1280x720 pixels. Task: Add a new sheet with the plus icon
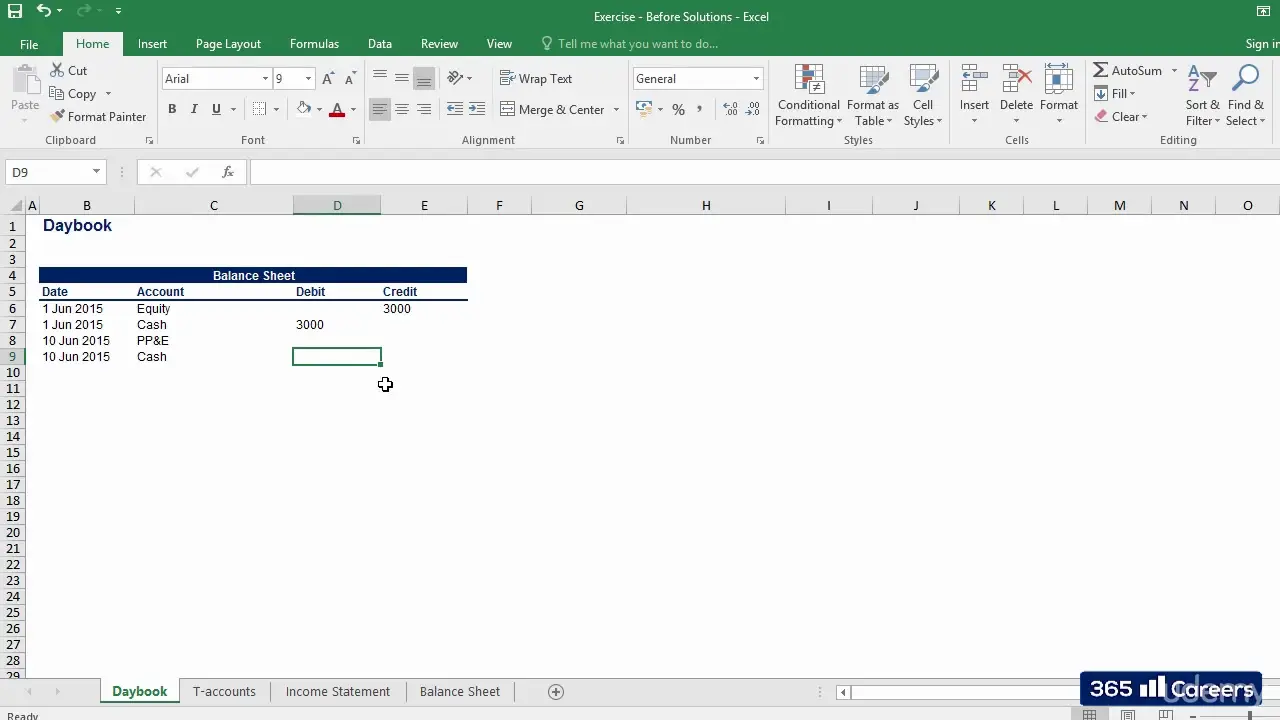click(x=556, y=692)
